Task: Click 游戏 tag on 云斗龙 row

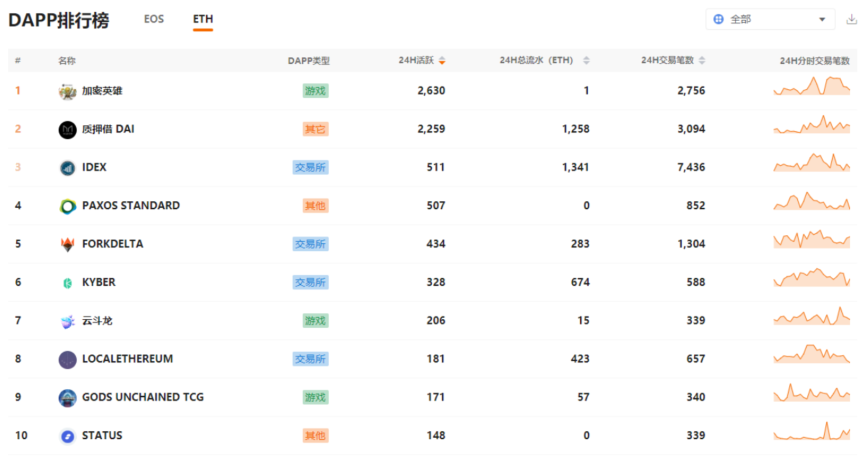Action: tap(315, 321)
